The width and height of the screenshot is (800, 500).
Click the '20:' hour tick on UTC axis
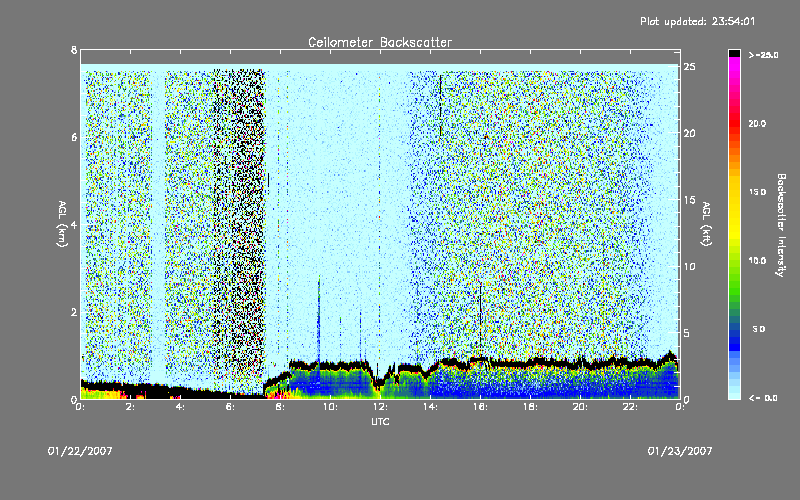tap(580, 407)
